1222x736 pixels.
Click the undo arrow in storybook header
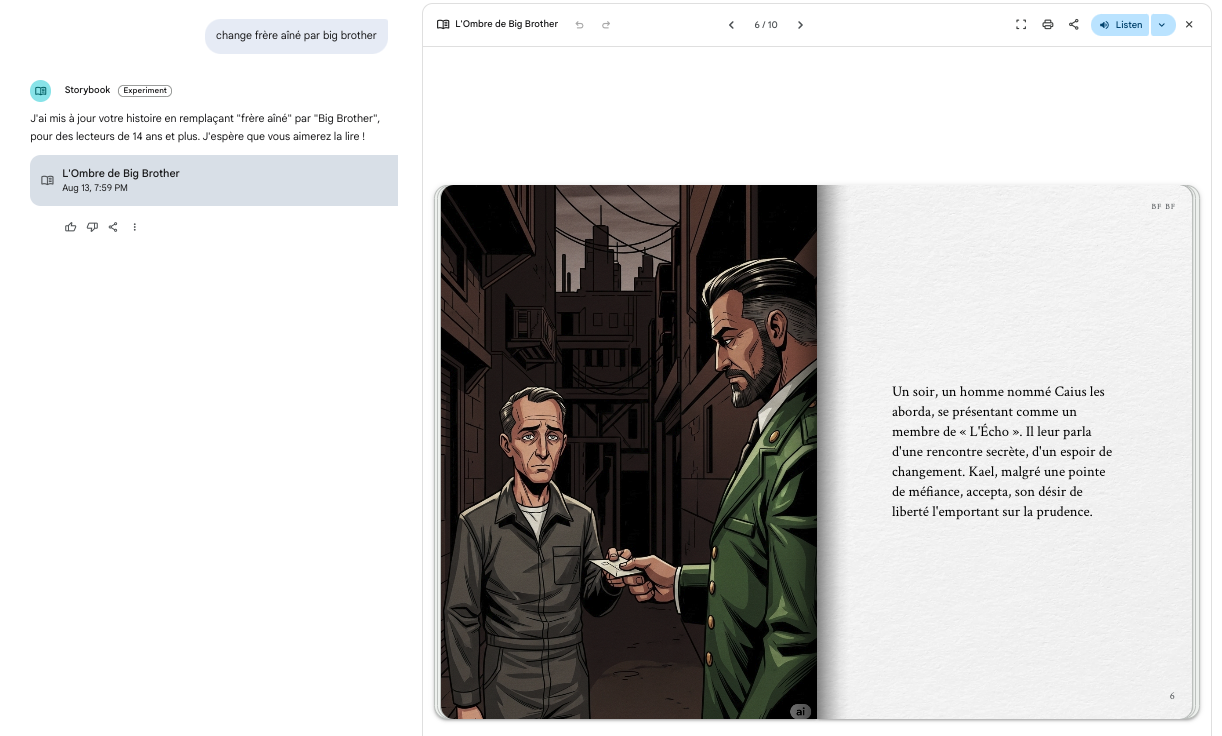tap(579, 25)
